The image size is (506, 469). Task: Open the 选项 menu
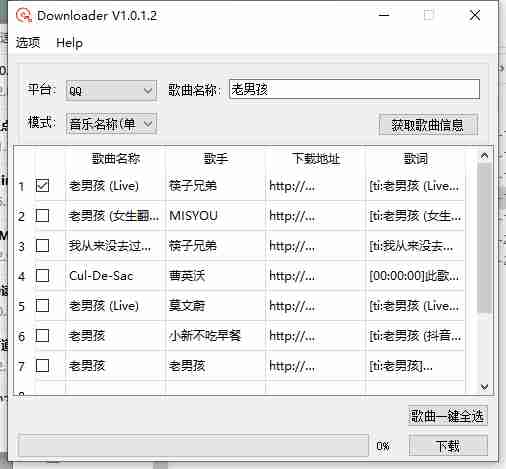28,43
